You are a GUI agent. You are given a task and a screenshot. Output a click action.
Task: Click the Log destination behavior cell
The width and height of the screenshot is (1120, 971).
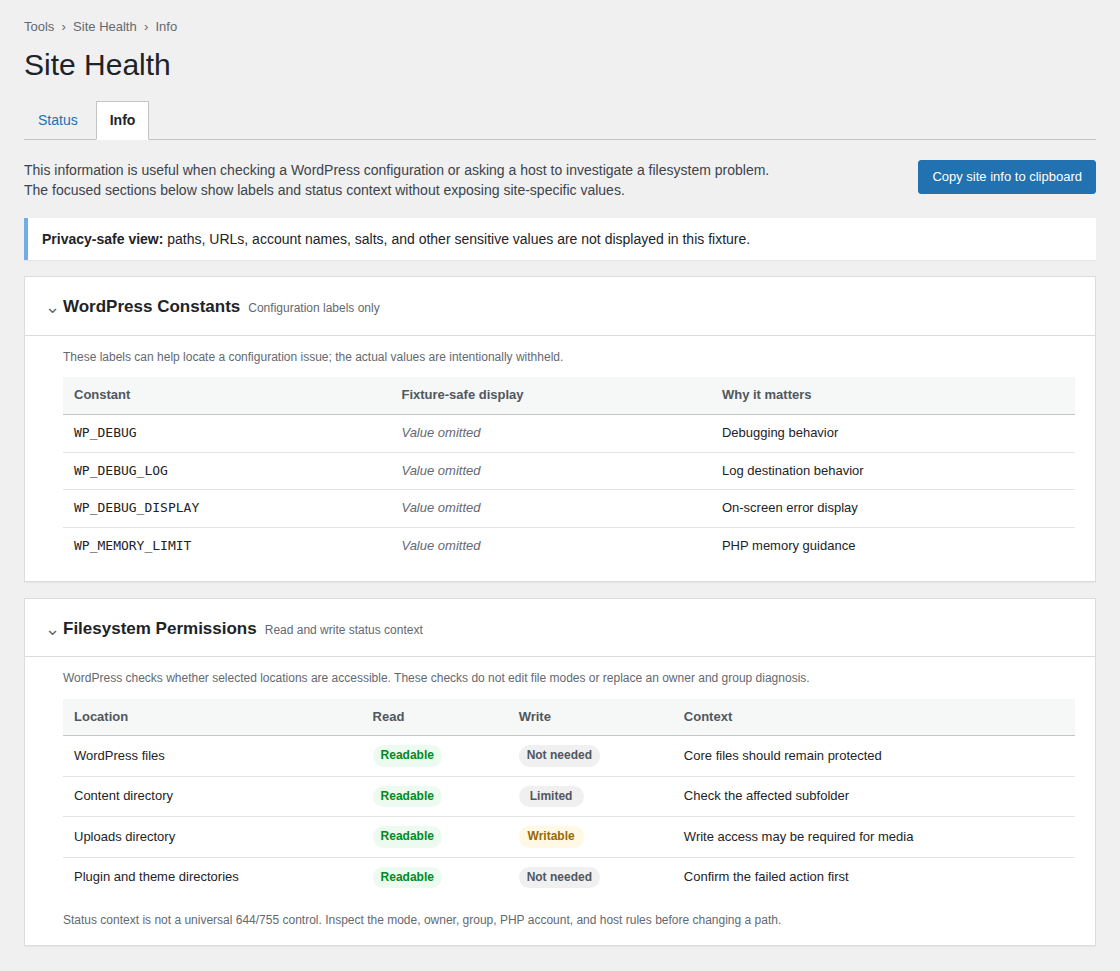792,471
